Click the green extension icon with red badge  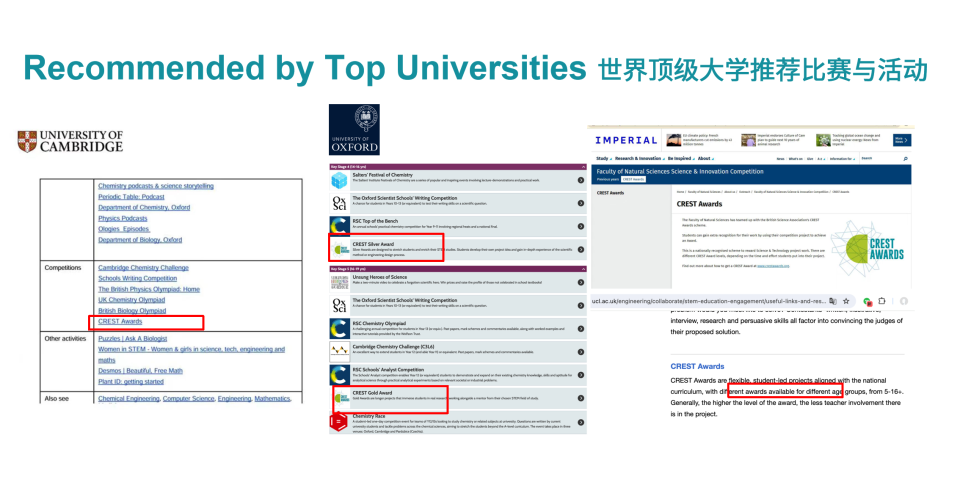pyautogui.click(x=868, y=302)
